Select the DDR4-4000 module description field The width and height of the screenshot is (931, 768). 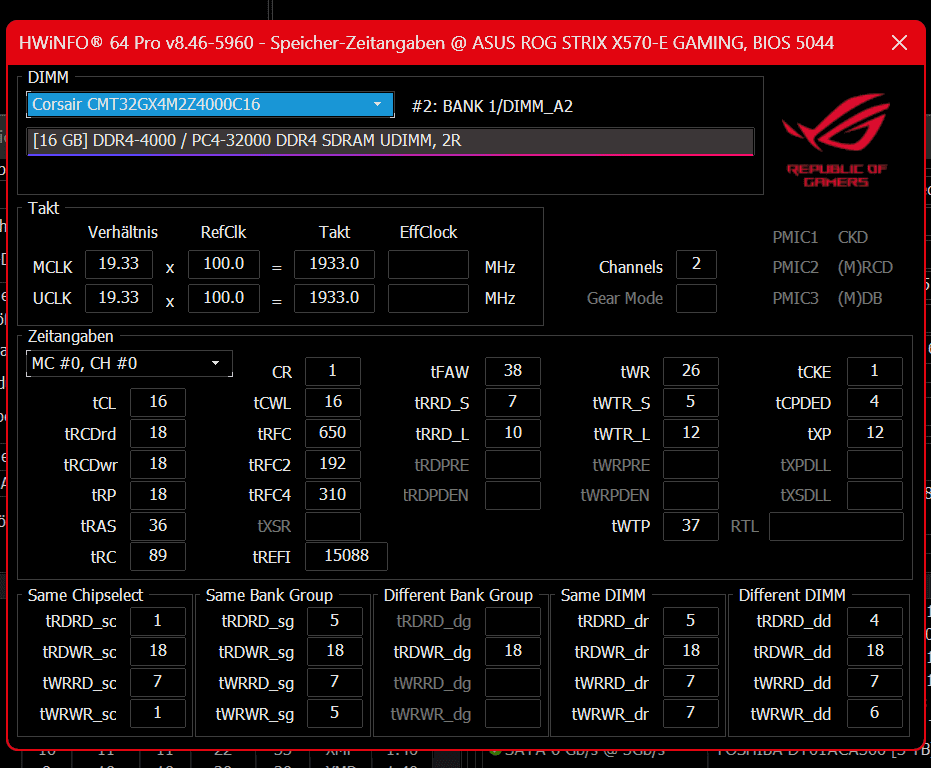(x=390, y=141)
